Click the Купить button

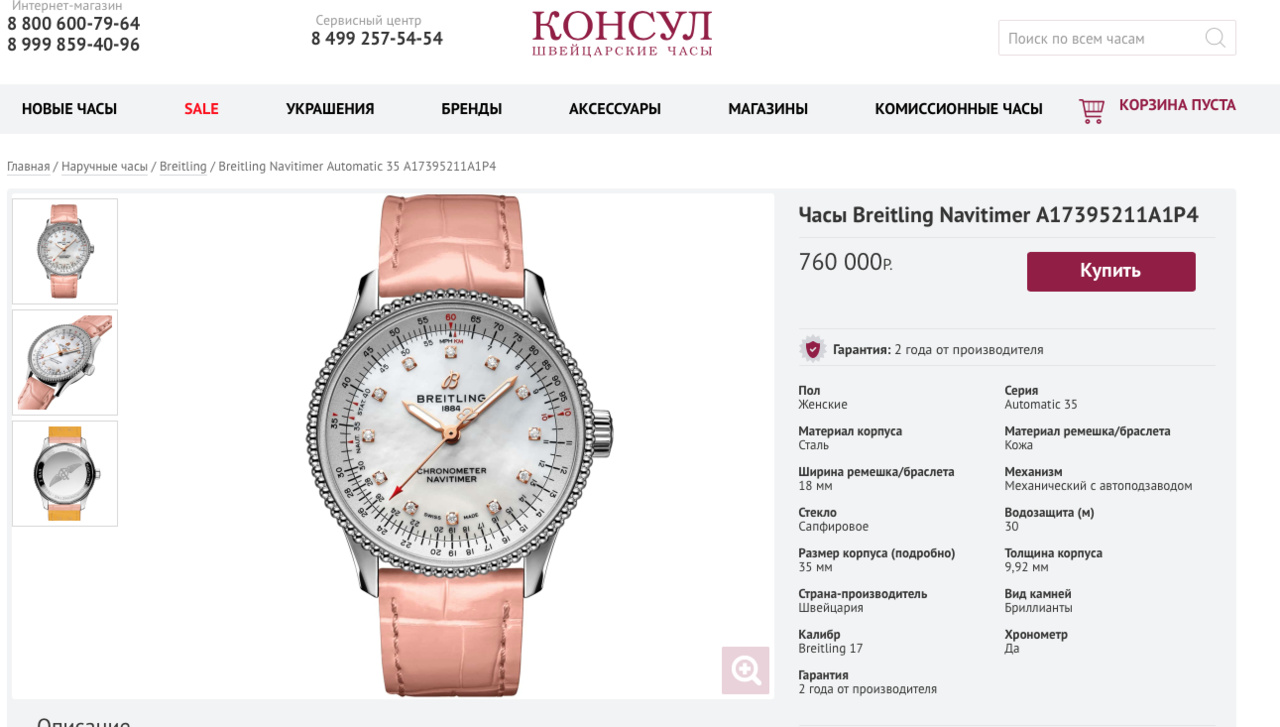tap(1111, 271)
